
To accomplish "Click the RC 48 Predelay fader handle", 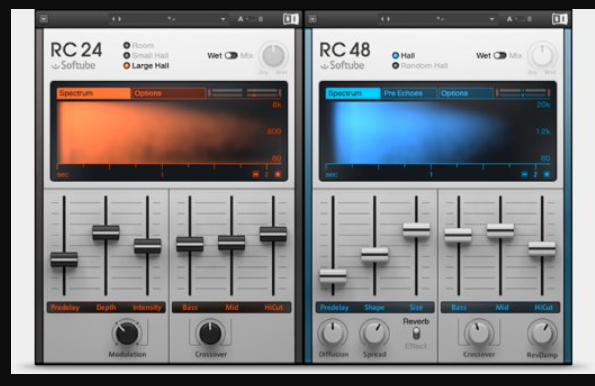I will tap(333, 276).
